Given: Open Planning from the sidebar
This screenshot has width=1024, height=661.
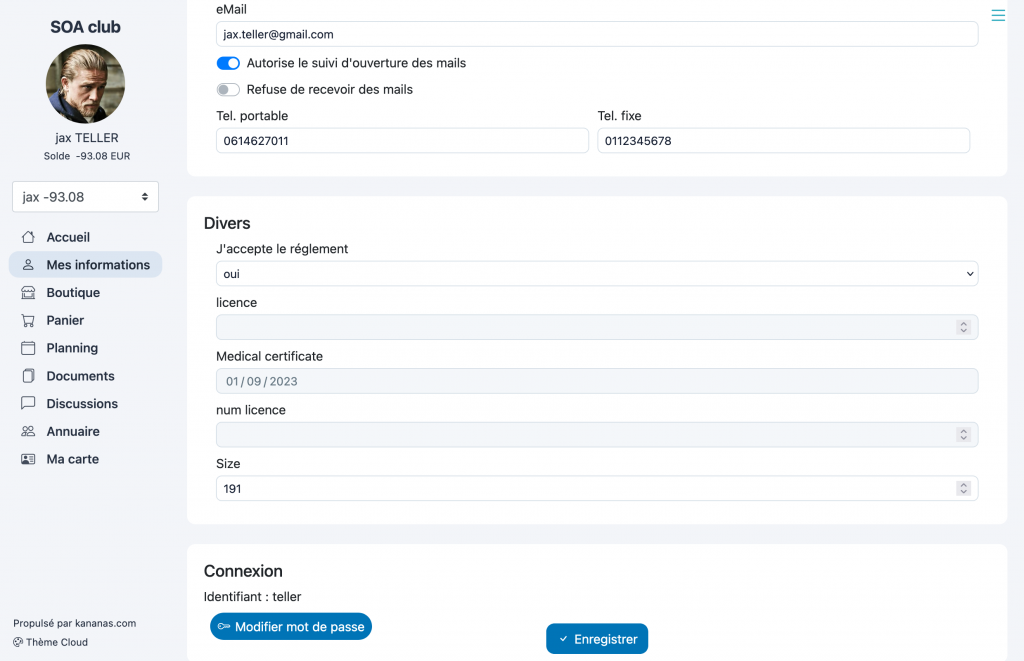Looking at the screenshot, I should click(x=86, y=348).
